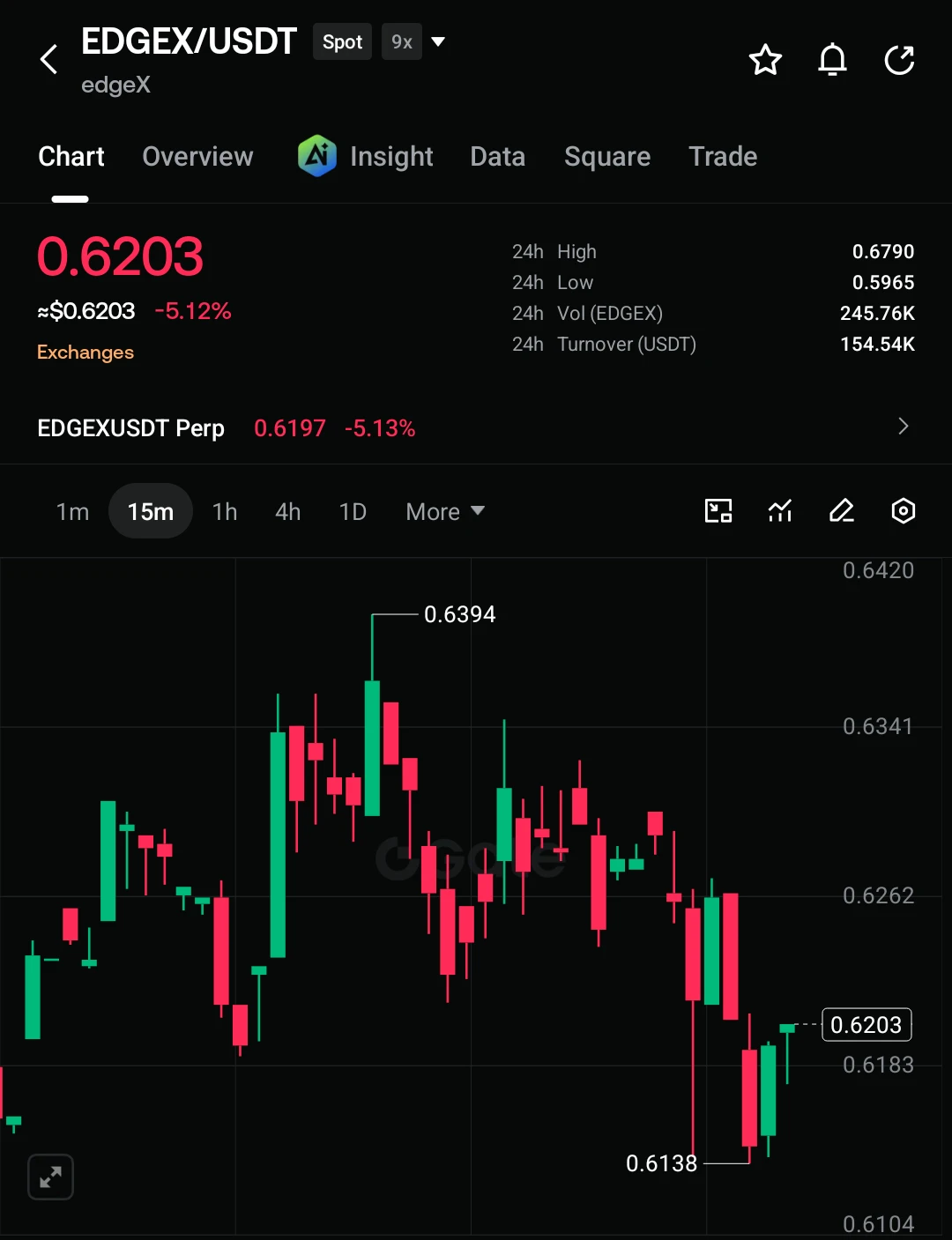
Task: Switch to the Chart tab
Action: [x=71, y=156]
